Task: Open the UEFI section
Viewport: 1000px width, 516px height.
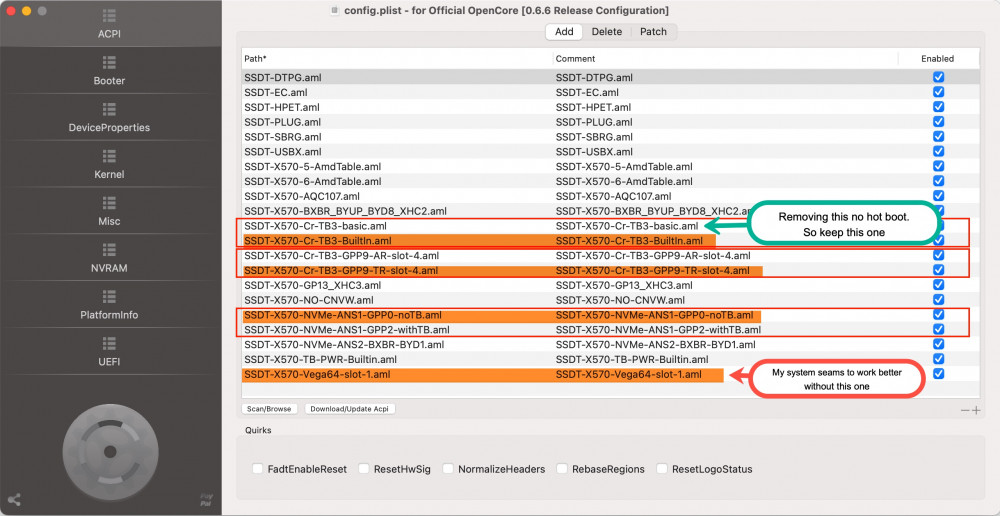Action: [109, 352]
